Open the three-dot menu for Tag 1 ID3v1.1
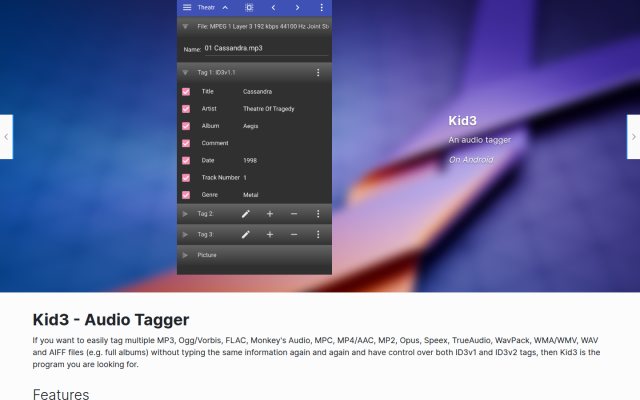Viewport: 640px width, 400px height. point(318,73)
